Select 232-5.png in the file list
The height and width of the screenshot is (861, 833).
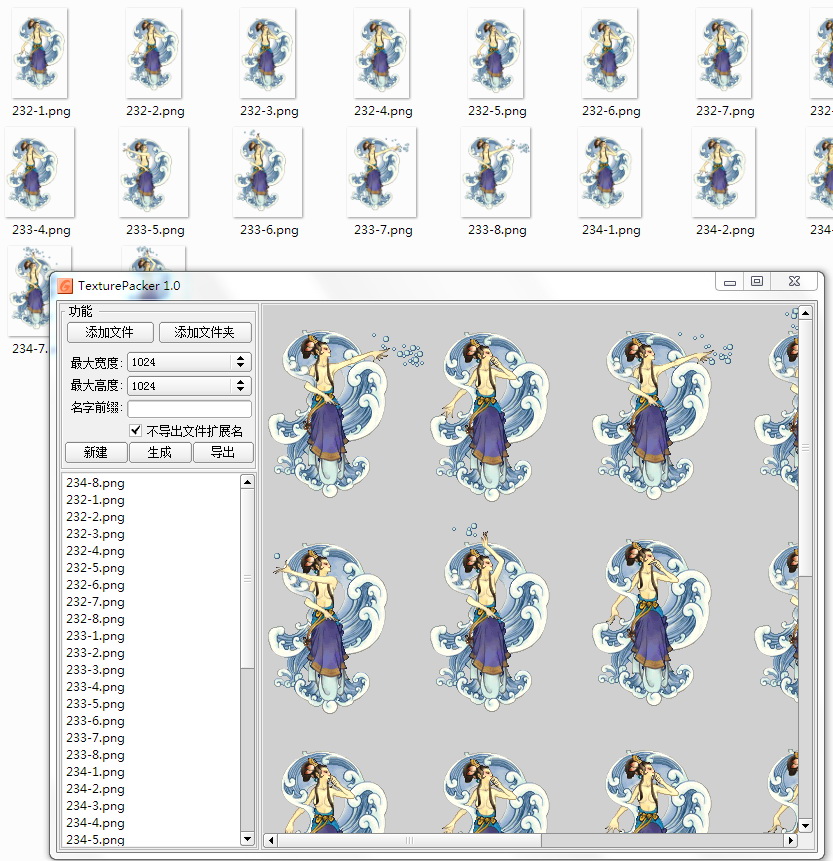[x=96, y=568]
